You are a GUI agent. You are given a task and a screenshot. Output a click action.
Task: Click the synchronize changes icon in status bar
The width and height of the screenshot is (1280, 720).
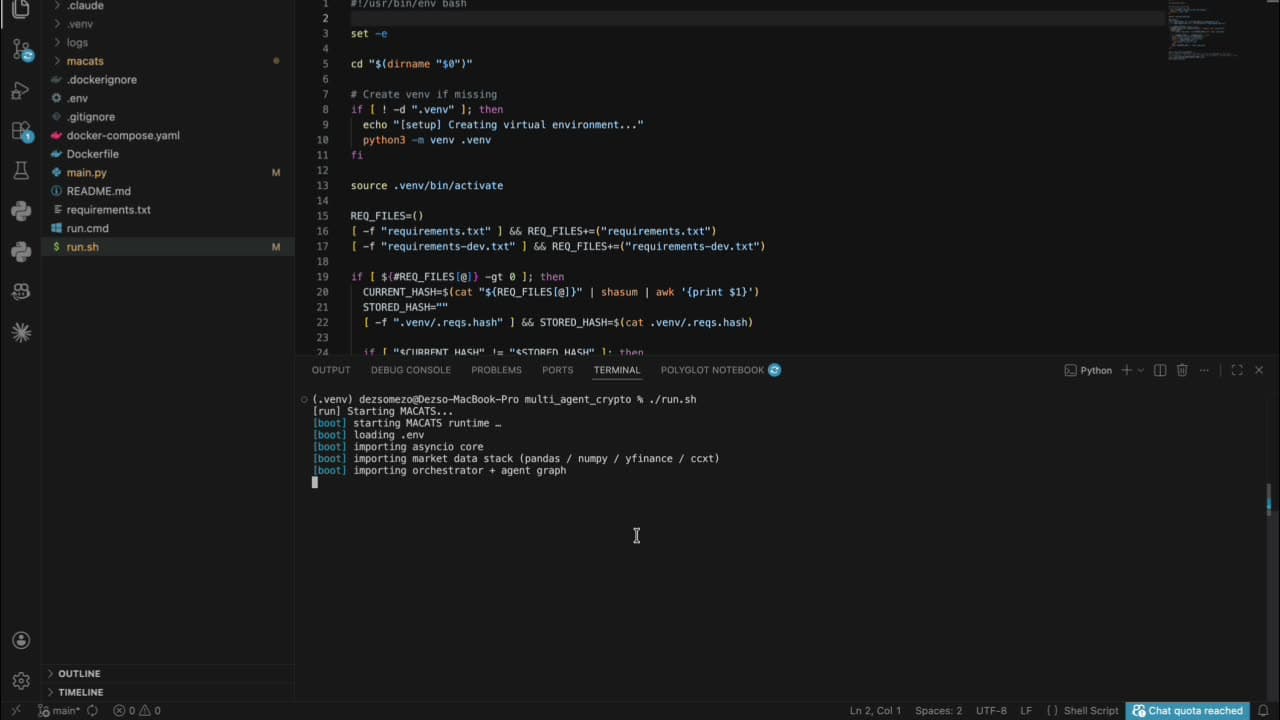[92, 711]
